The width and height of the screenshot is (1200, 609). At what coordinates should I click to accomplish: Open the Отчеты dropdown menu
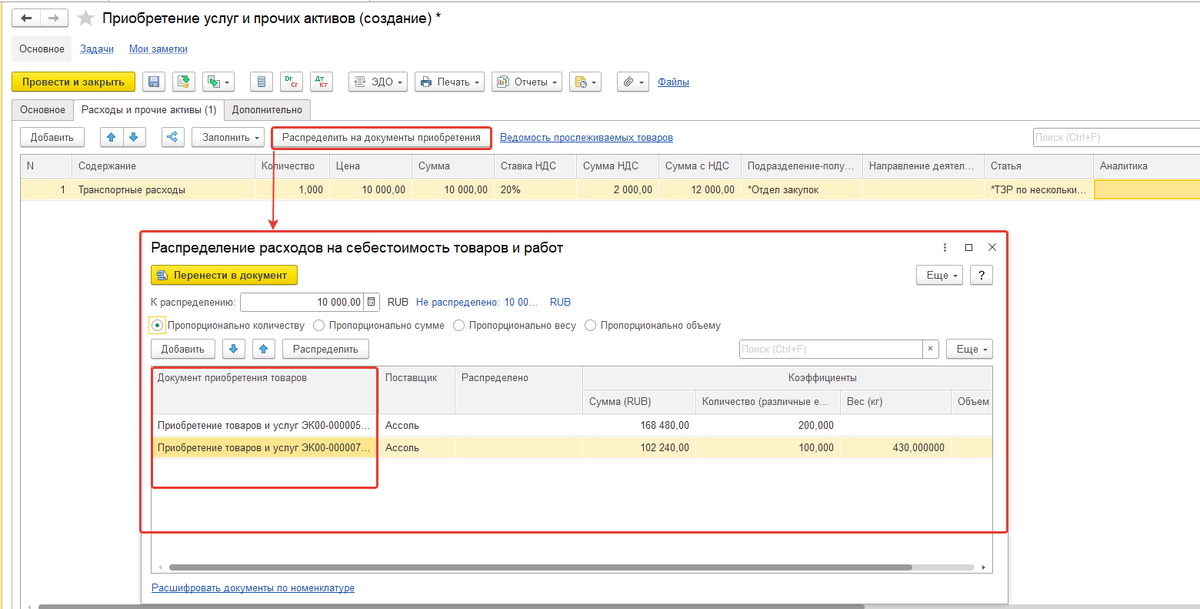tap(527, 82)
